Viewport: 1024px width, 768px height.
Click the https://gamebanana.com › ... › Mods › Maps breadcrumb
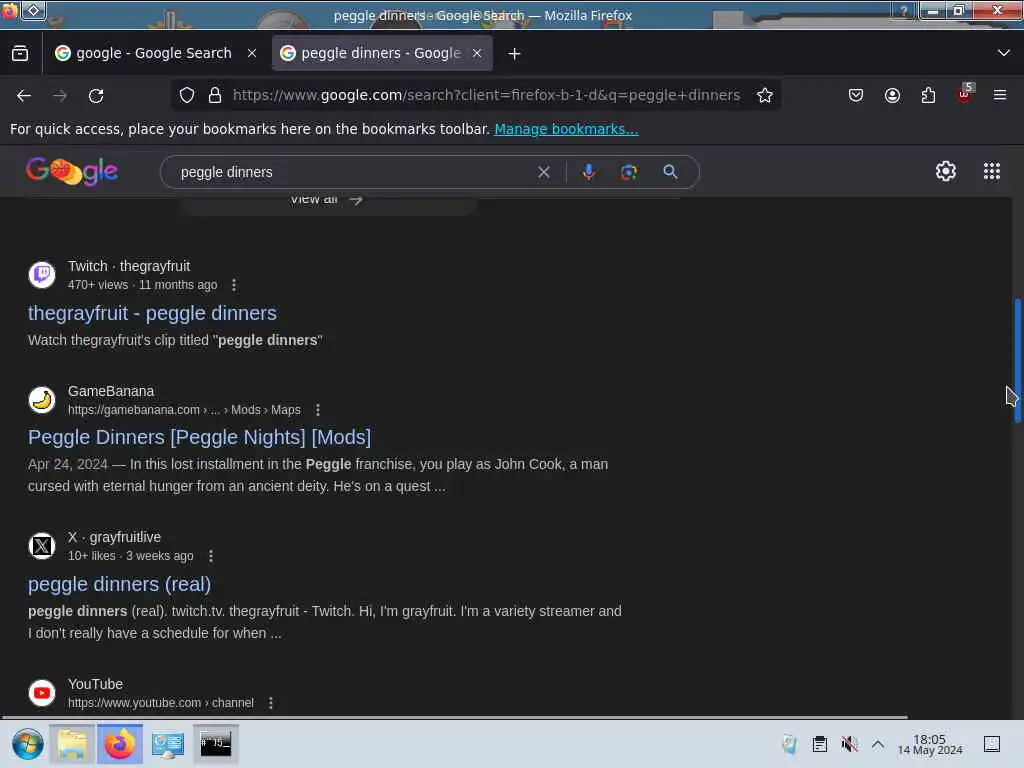184,410
